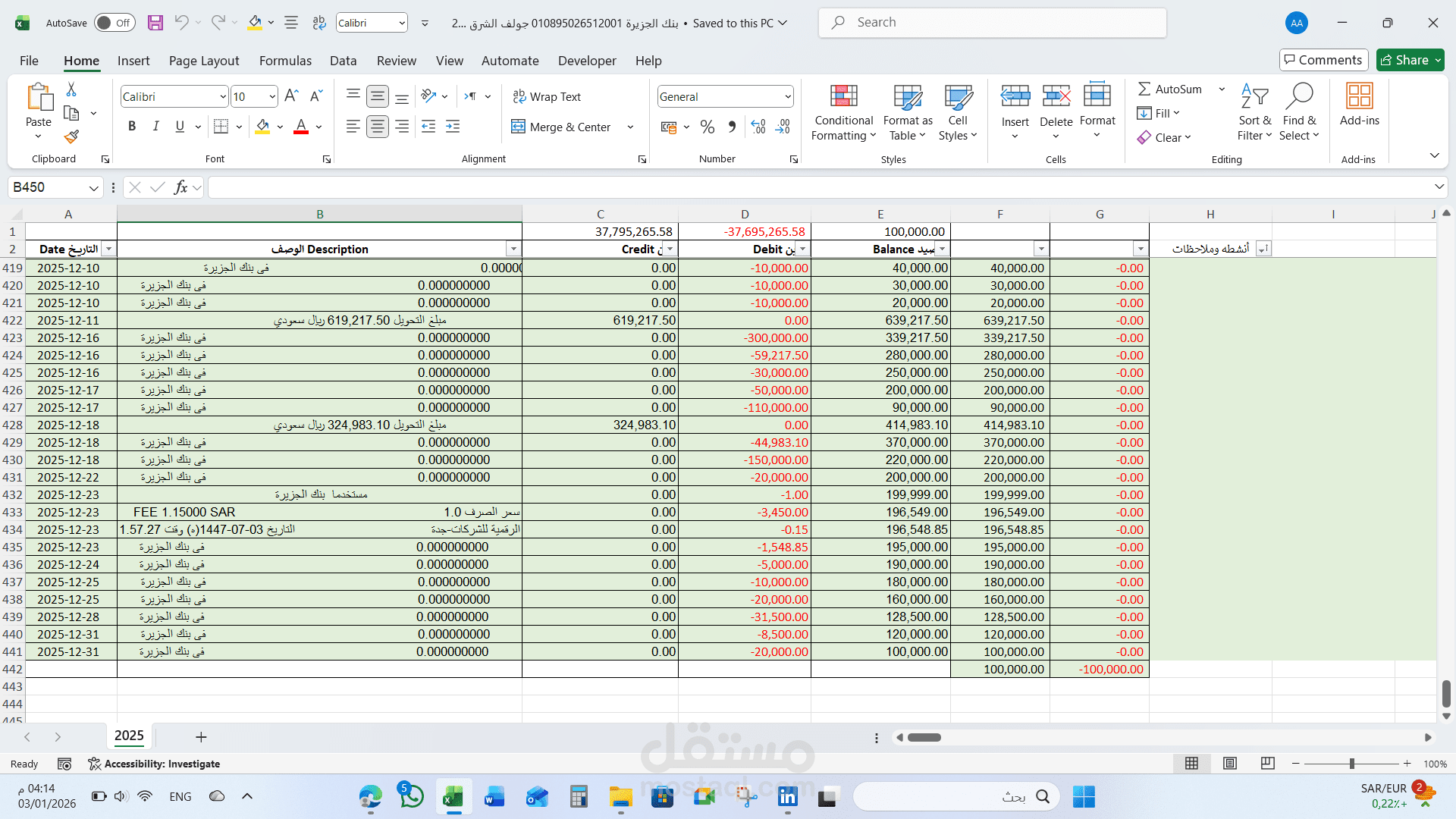Click Increase Font Size icon

(291, 96)
